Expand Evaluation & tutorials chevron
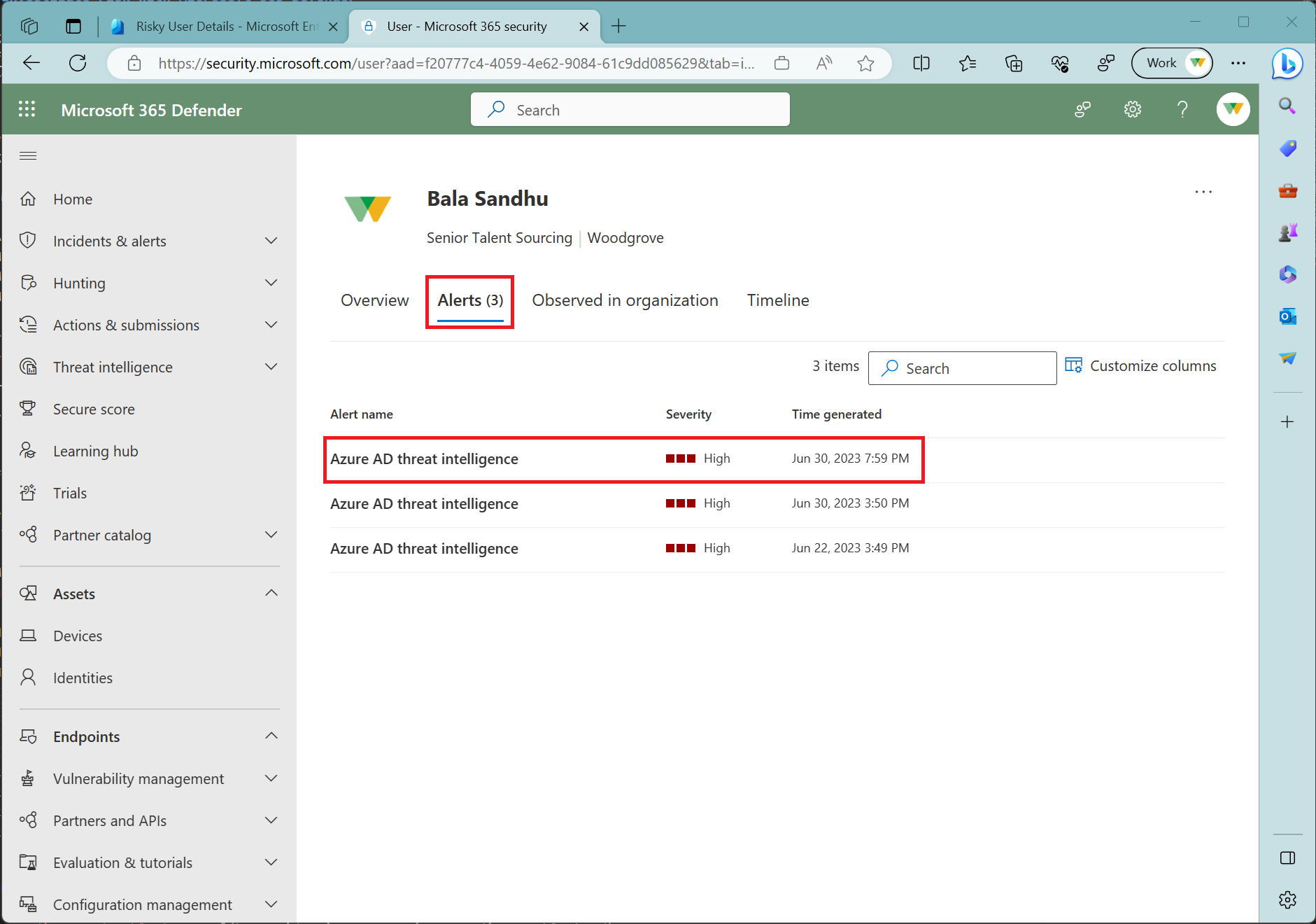 tap(271, 862)
